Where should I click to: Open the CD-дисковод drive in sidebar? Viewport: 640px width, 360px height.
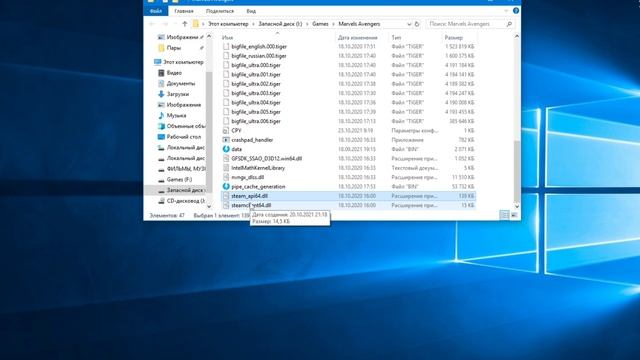(186, 200)
